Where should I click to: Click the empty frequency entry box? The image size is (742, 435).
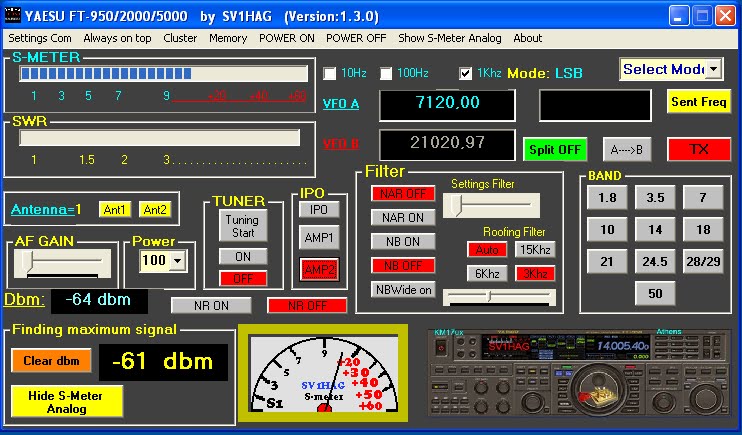595,105
